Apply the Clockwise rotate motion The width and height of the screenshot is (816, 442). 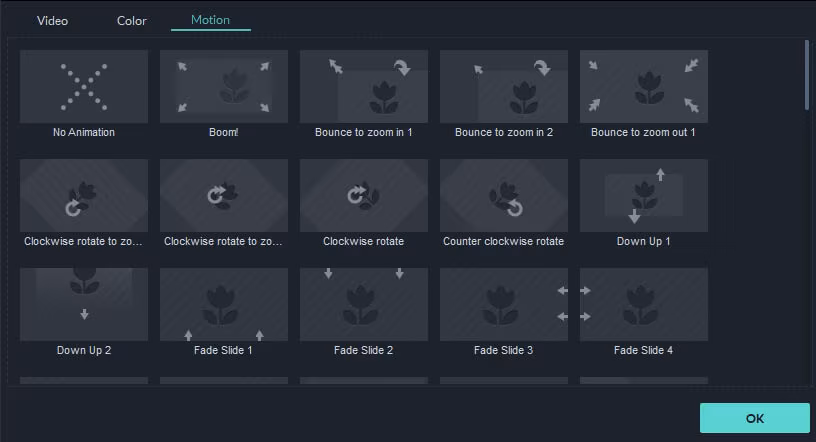pyautogui.click(x=364, y=195)
